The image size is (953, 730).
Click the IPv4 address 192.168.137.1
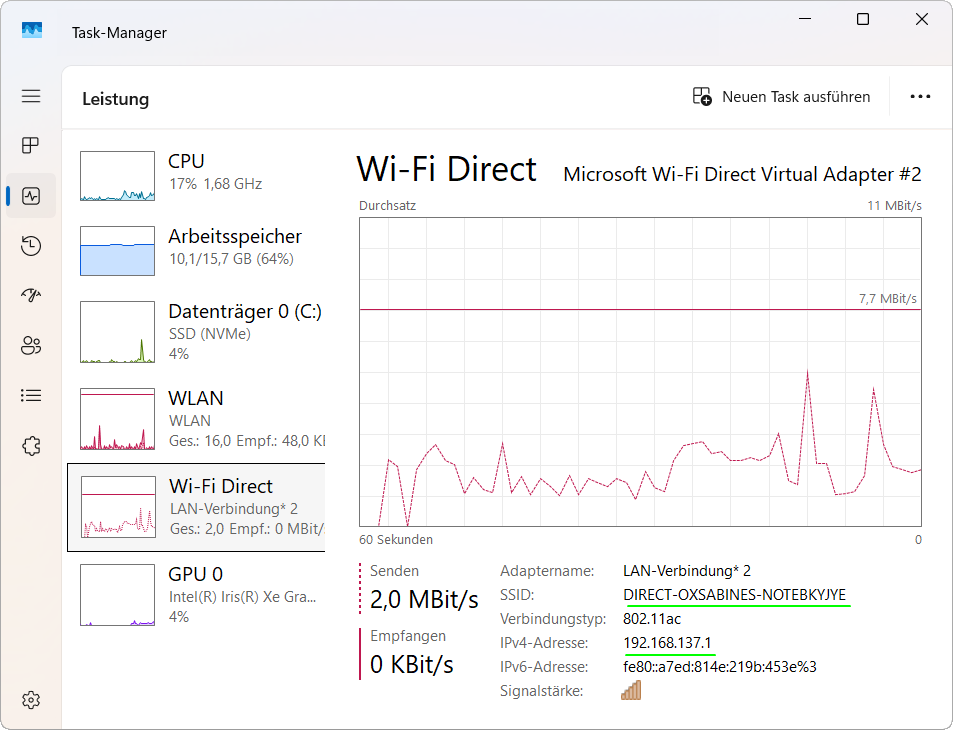667,643
